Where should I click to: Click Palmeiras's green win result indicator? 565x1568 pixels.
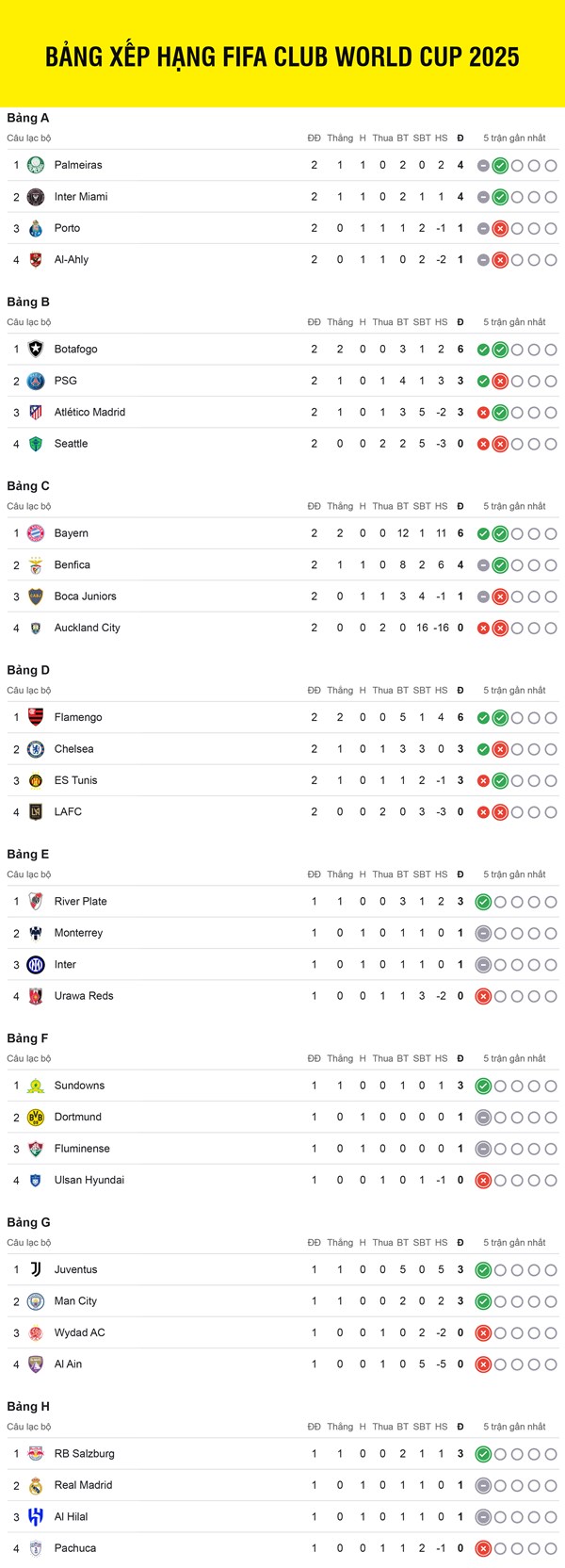pos(500,166)
